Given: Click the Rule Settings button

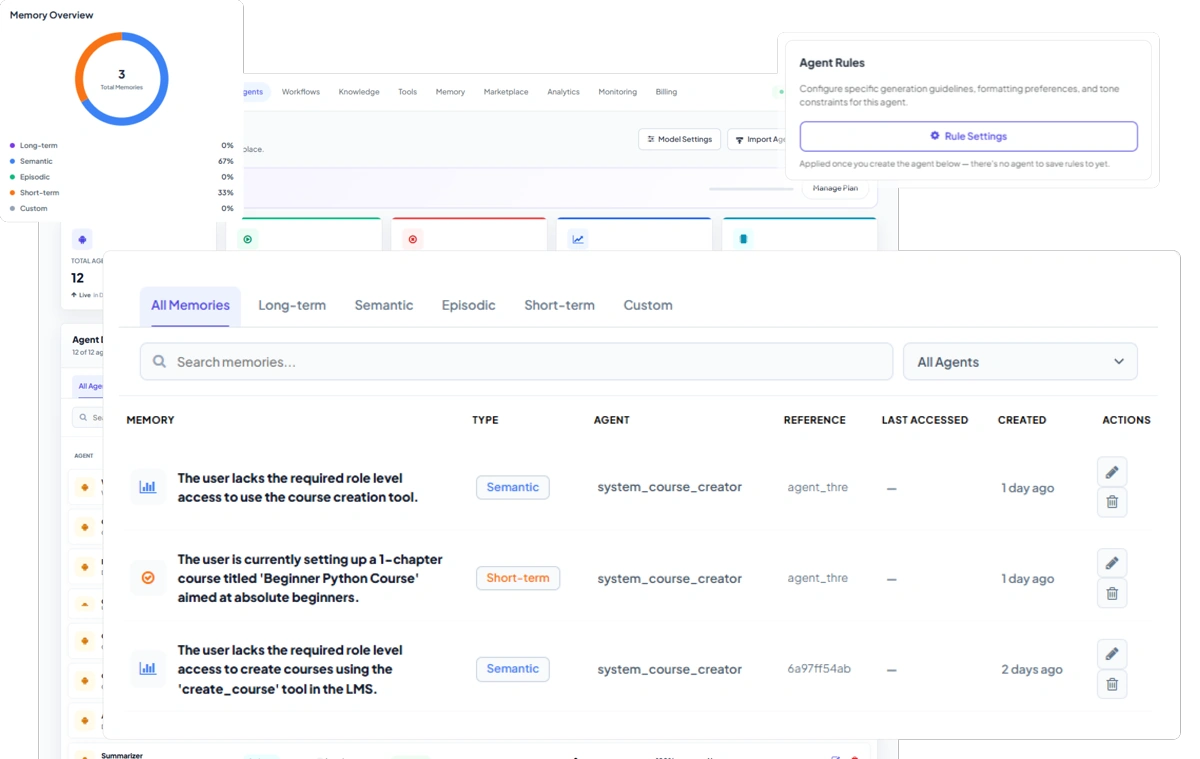Looking at the screenshot, I should tap(968, 136).
